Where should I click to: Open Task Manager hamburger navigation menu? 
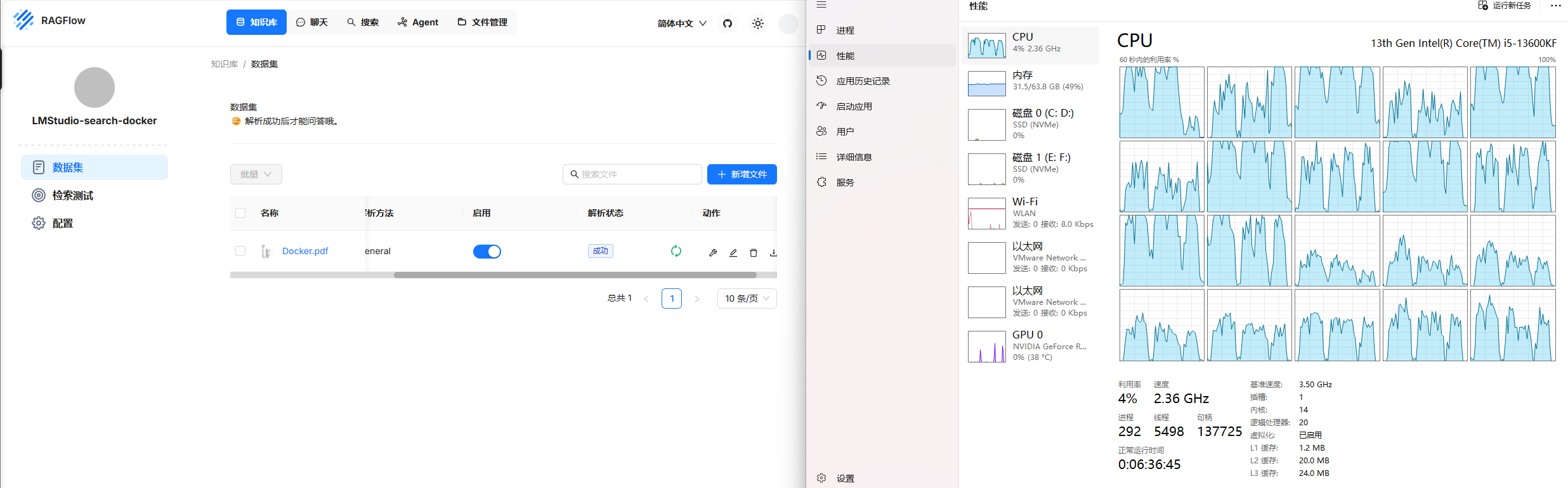821,5
